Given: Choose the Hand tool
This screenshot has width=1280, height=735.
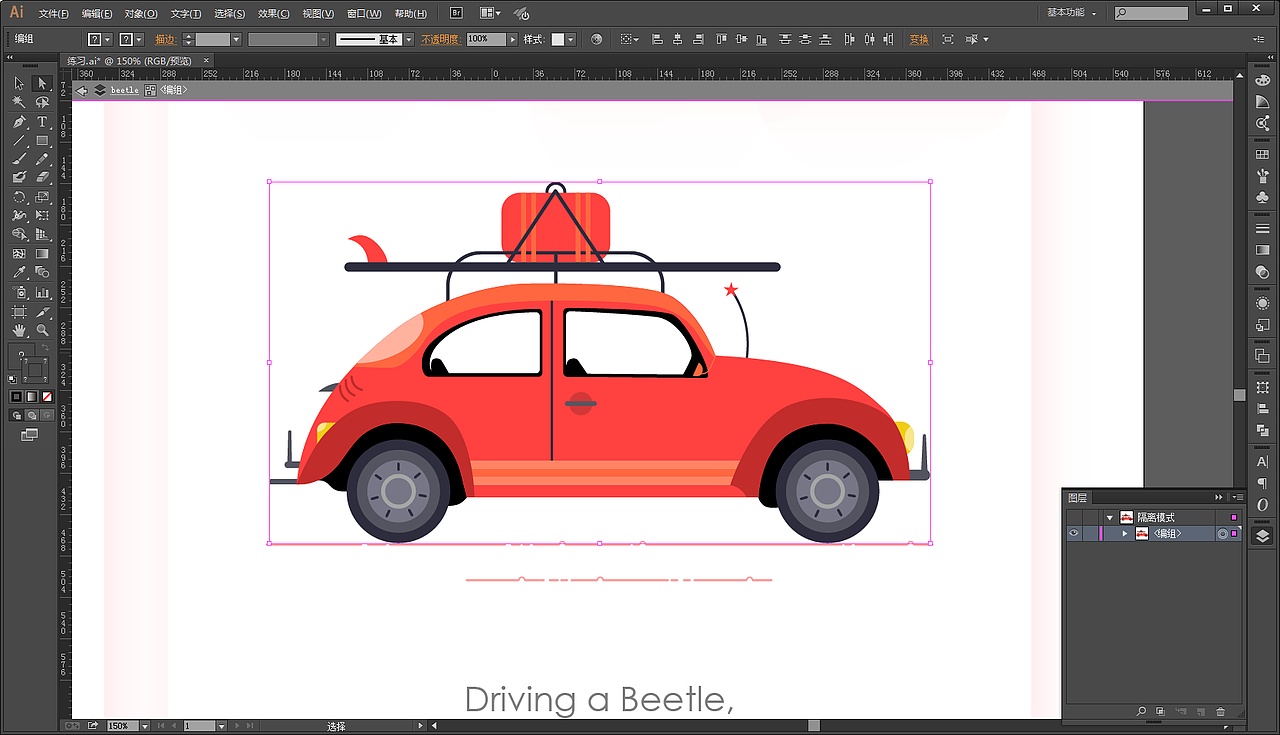Looking at the screenshot, I should click(19, 330).
